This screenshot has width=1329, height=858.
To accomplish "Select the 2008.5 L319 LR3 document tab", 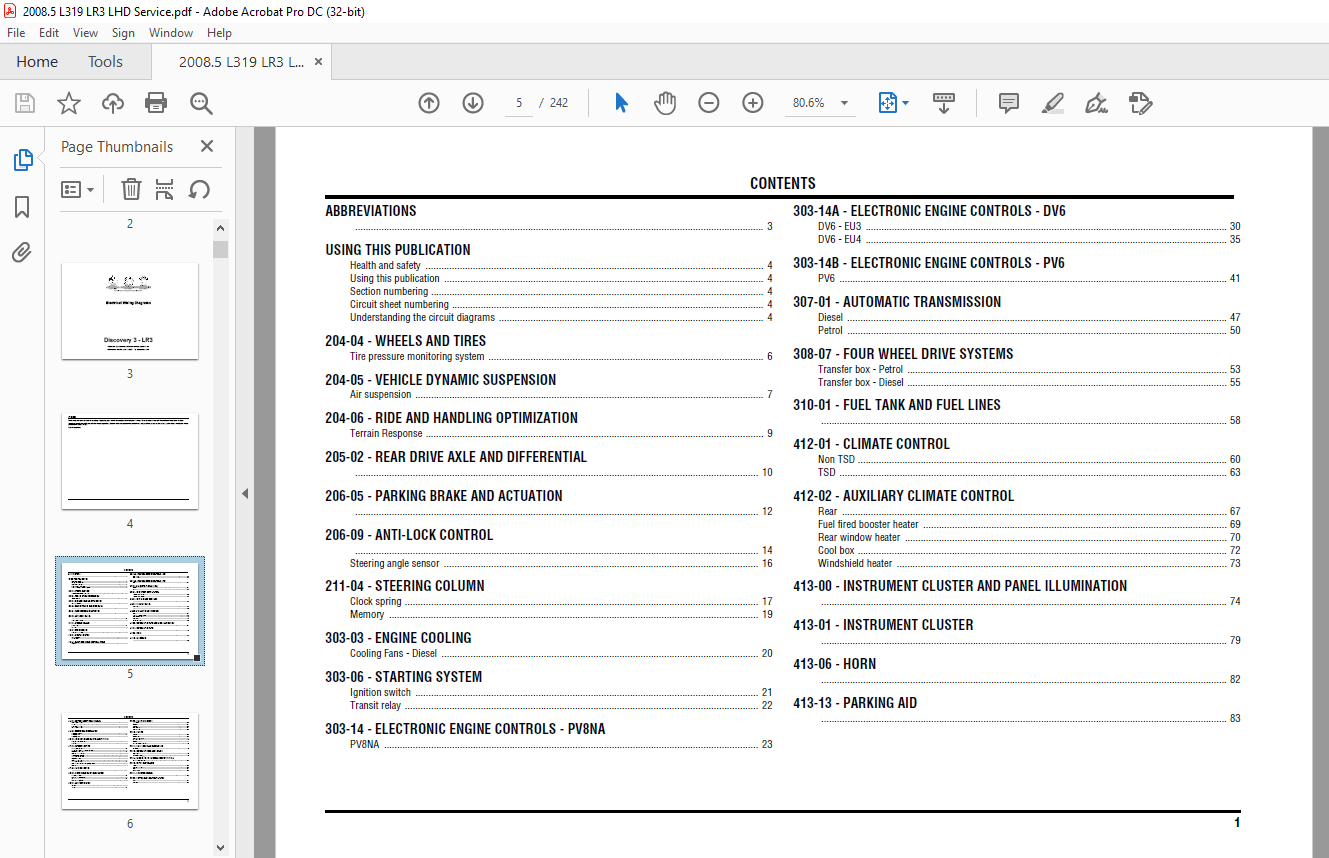I will pyautogui.click(x=242, y=61).
